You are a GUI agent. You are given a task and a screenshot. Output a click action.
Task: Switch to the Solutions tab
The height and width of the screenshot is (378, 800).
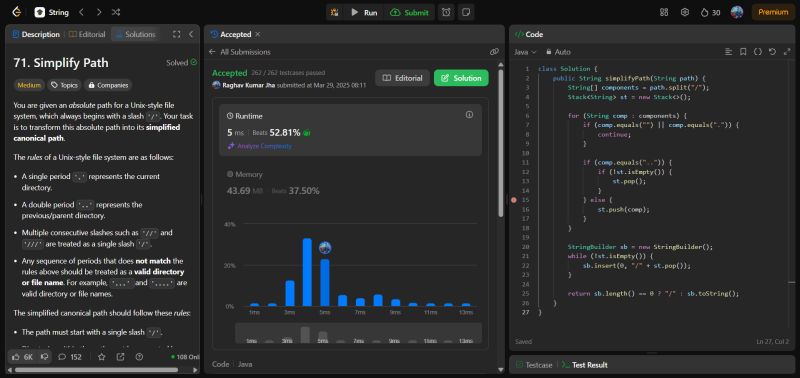coord(136,34)
